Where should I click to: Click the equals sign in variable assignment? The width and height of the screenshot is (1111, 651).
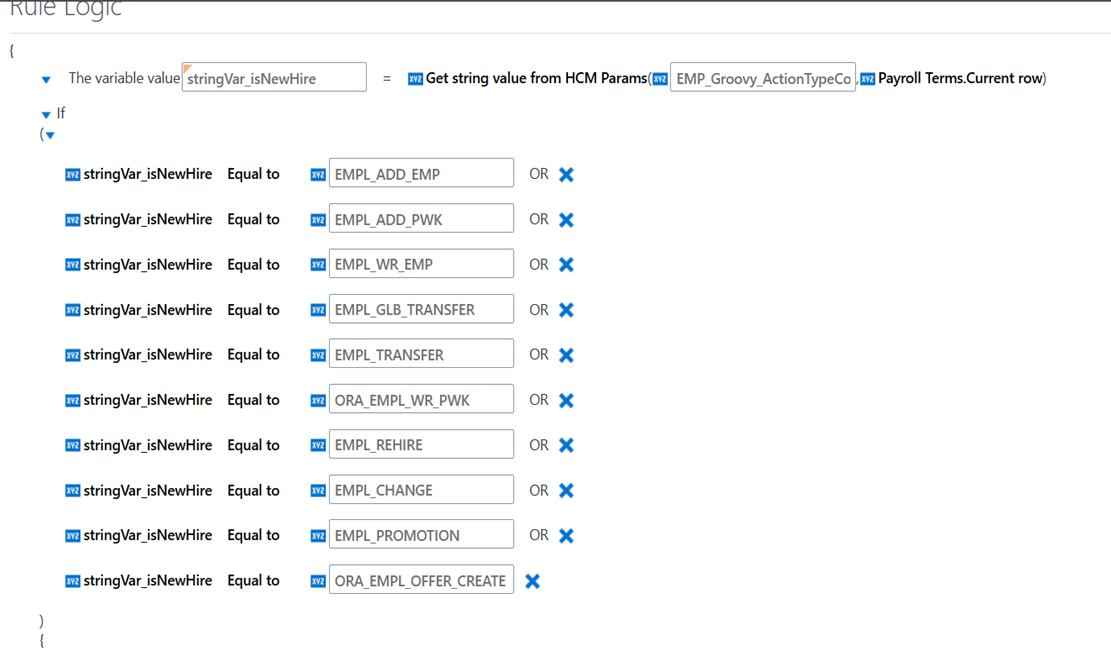click(x=387, y=79)
